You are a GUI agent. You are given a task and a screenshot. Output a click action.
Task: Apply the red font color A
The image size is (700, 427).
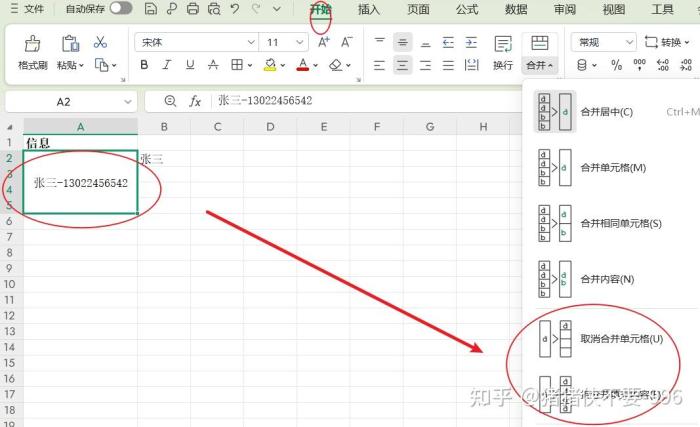(303, 65)
